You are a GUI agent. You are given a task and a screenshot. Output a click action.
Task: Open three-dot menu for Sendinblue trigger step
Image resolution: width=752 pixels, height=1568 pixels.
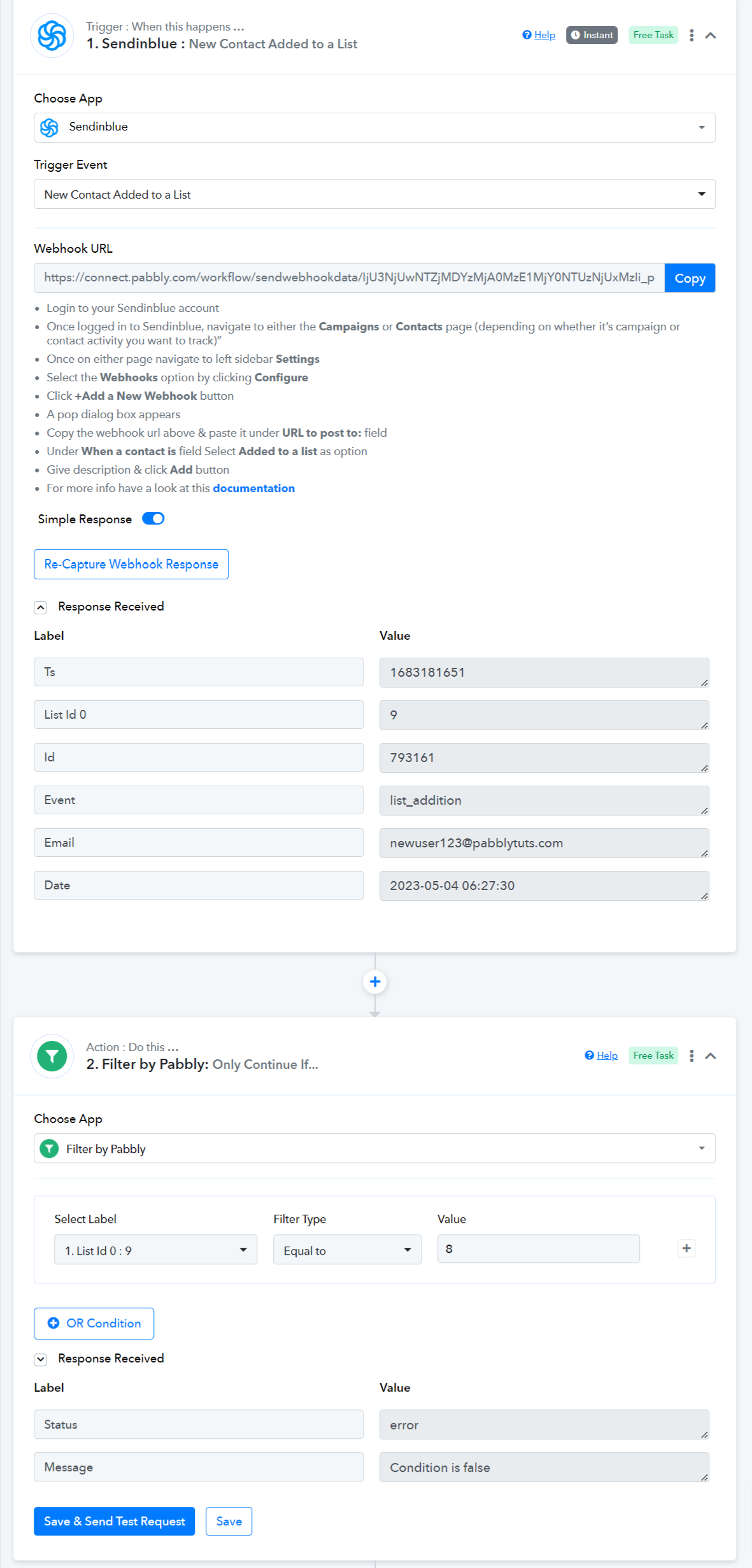click(x=692, y=36)
